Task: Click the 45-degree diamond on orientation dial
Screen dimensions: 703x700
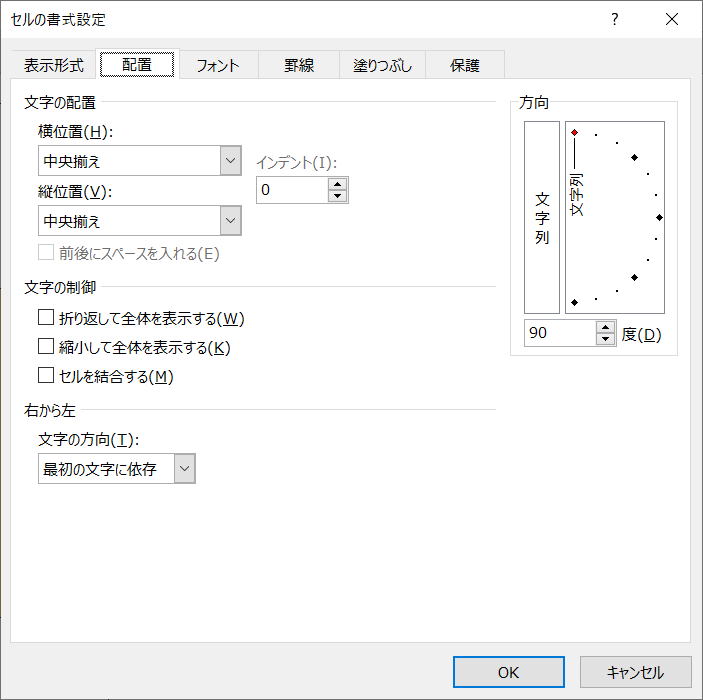Action: 634,157
